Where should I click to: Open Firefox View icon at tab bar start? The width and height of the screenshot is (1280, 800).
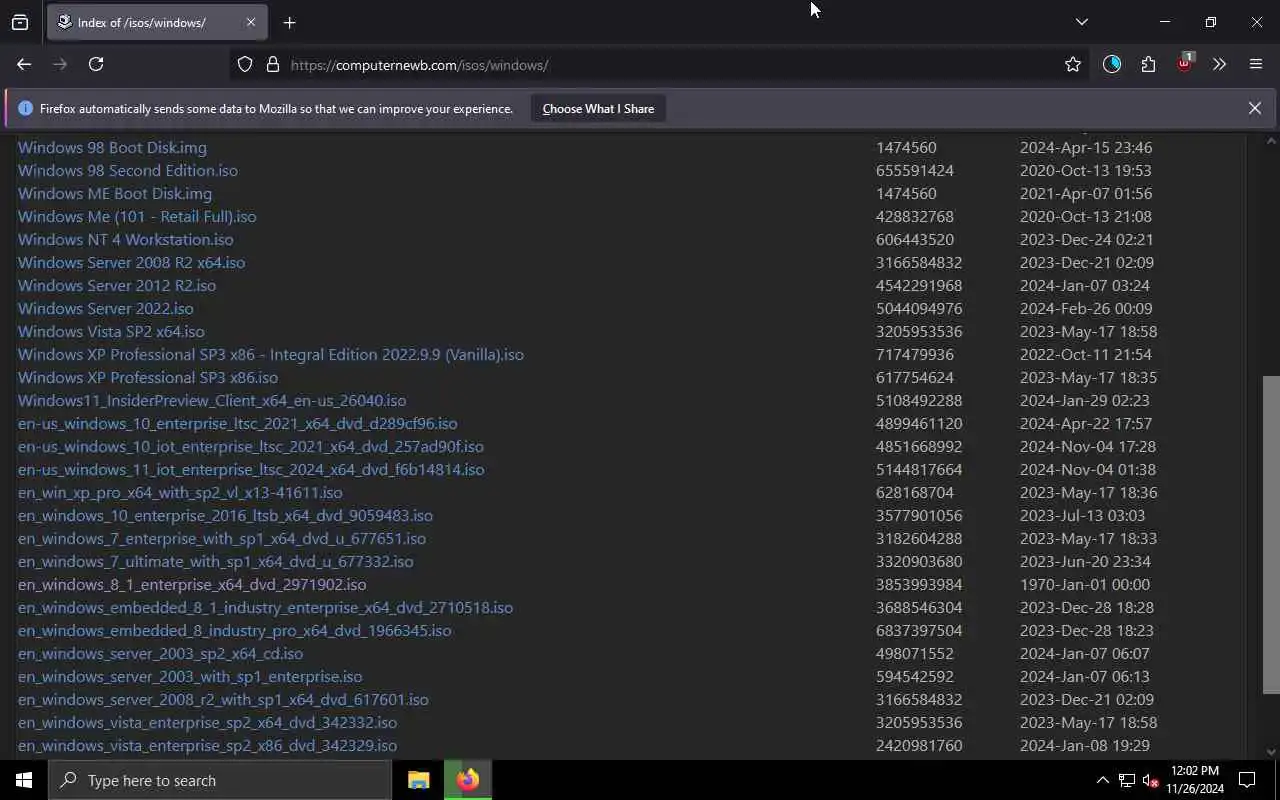[x=20, y=22]
